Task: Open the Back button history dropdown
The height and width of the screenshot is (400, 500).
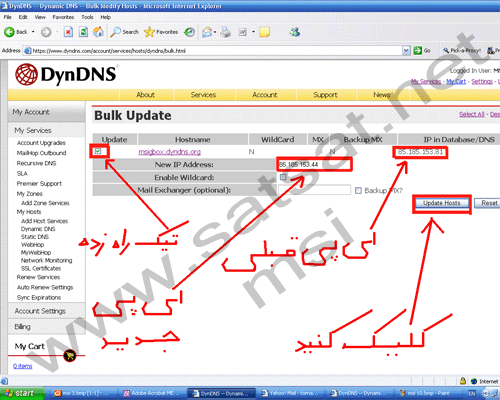Action: pos(33,32)
